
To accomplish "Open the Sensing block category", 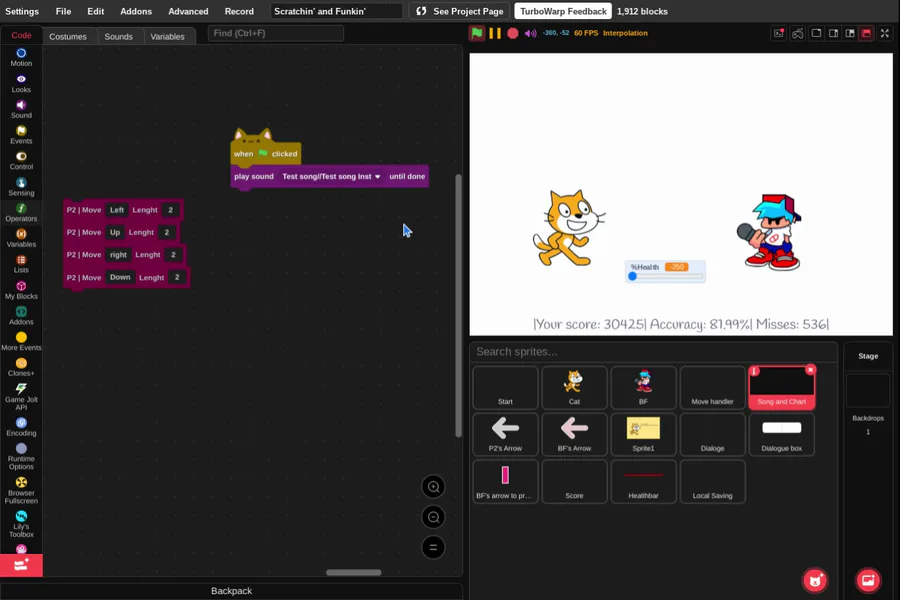I will tap(21, 187).
